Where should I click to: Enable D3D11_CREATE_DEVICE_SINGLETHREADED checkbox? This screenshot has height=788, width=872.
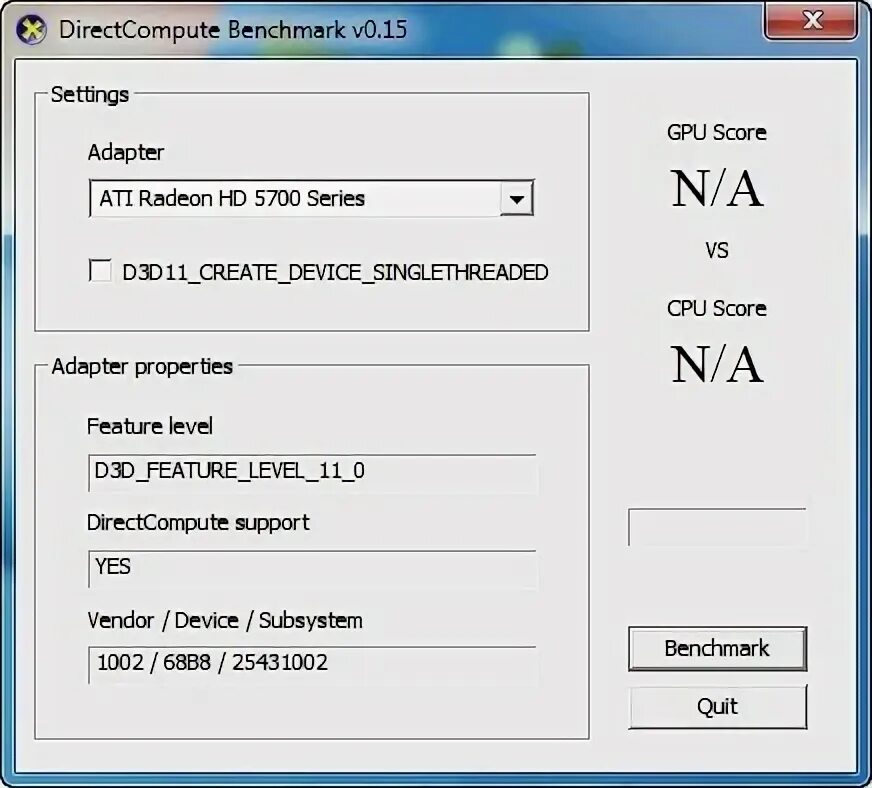click(x=100, y=271)
